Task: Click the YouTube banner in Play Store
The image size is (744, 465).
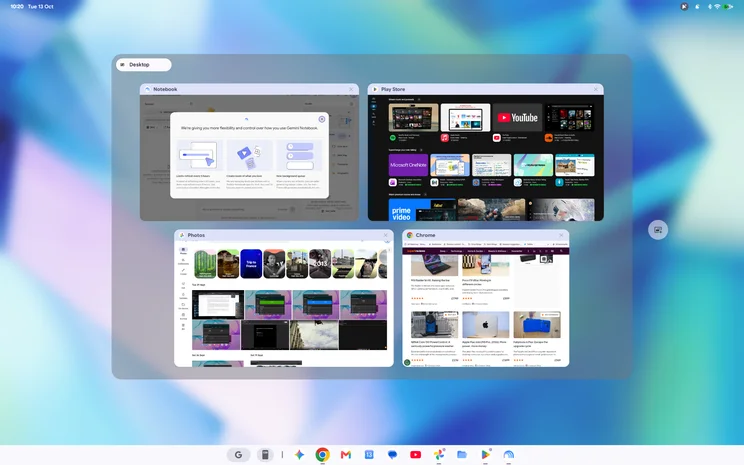Action: click(x=517, y=117)
